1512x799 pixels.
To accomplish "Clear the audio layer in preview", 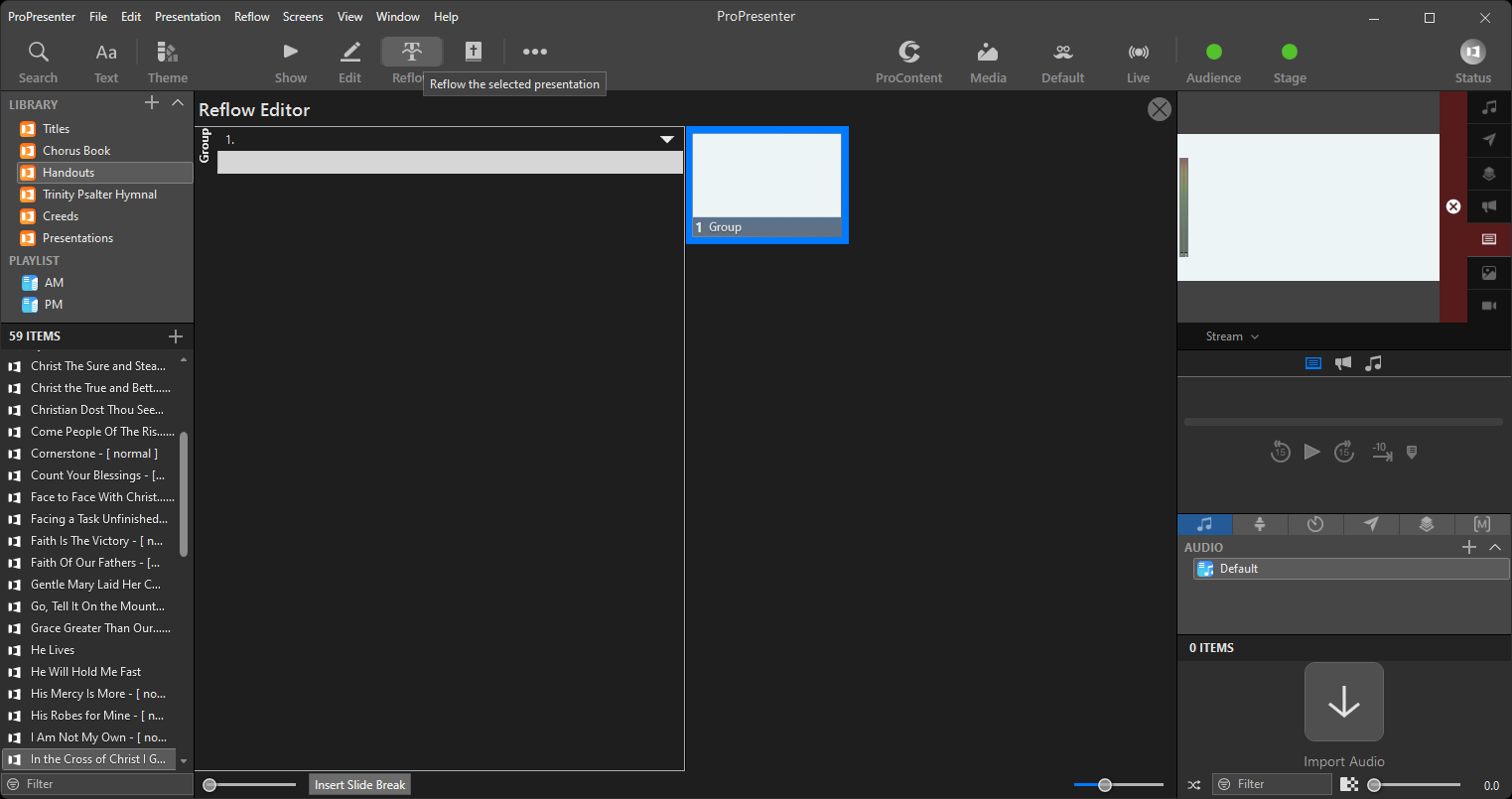I will pyautogui.click(x=1489, y=107).
